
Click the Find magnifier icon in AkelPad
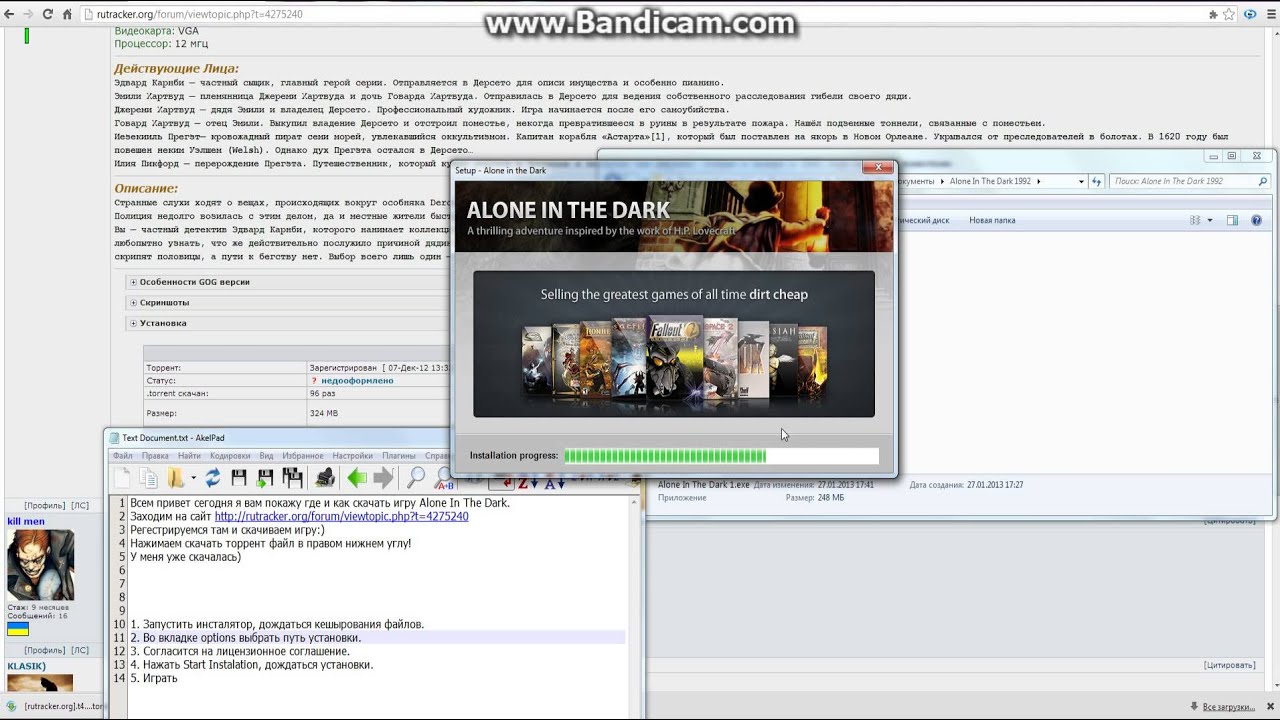point(416,478)
